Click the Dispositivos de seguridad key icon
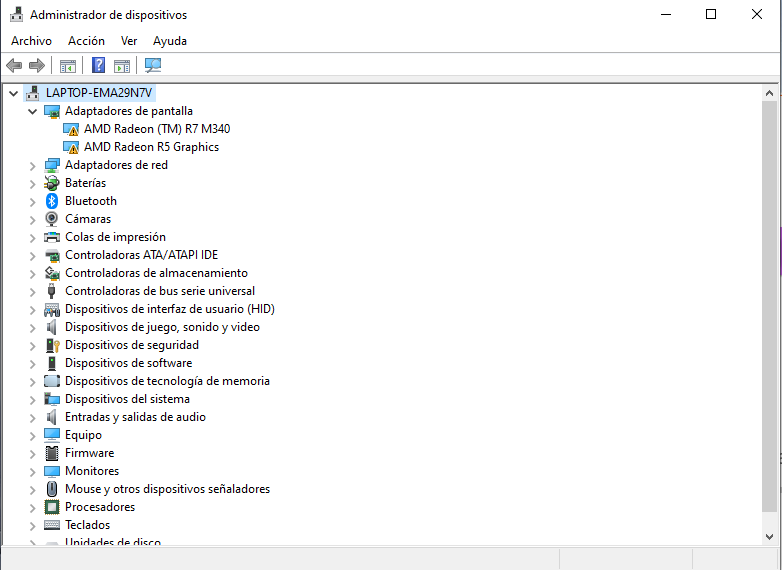782x570 pixels. coord(52,345)
